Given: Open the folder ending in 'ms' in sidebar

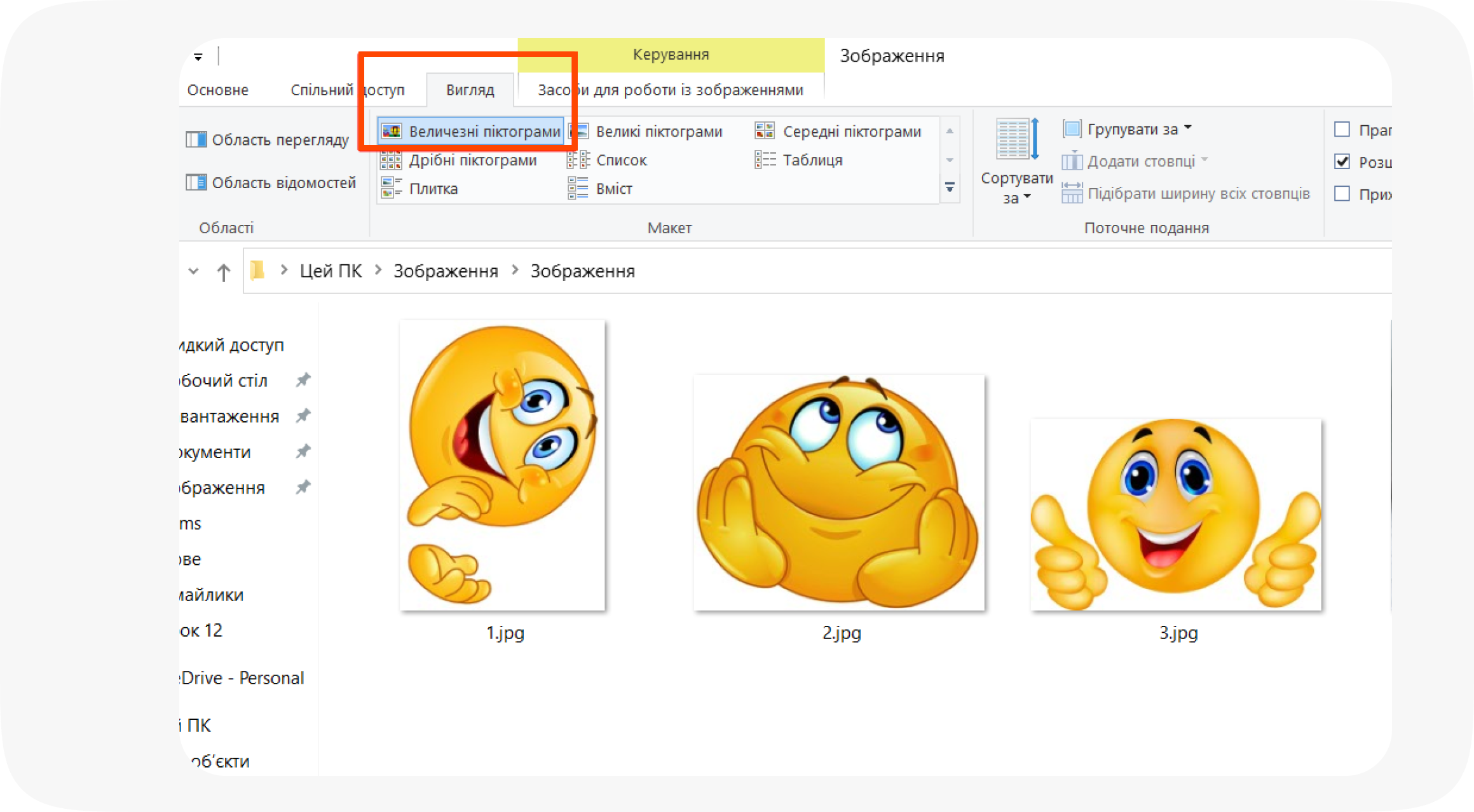Looking at the screenshot, I should [190, 523].
